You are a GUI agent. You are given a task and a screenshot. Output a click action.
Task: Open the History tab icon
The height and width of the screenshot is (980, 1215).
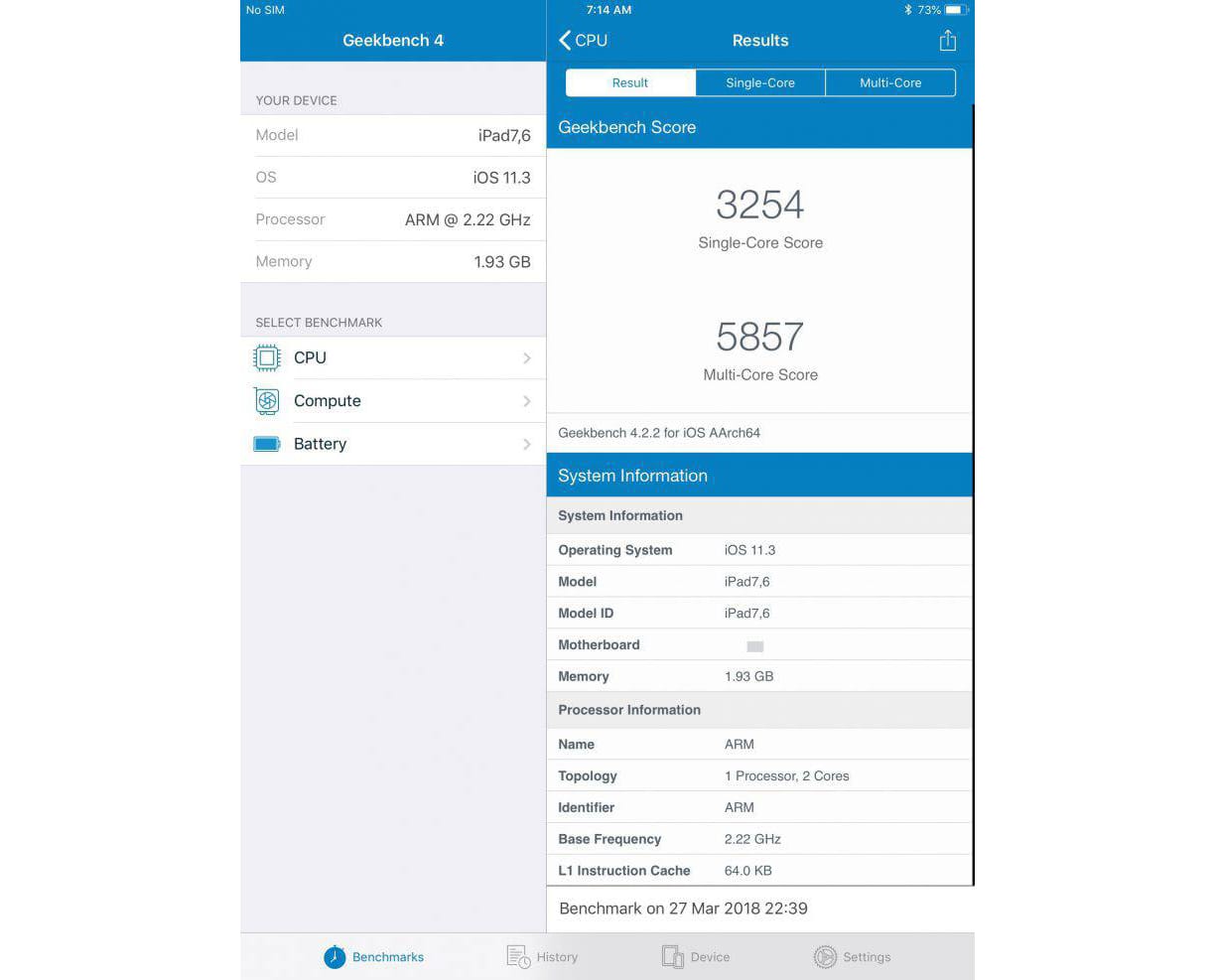point(518,957)
